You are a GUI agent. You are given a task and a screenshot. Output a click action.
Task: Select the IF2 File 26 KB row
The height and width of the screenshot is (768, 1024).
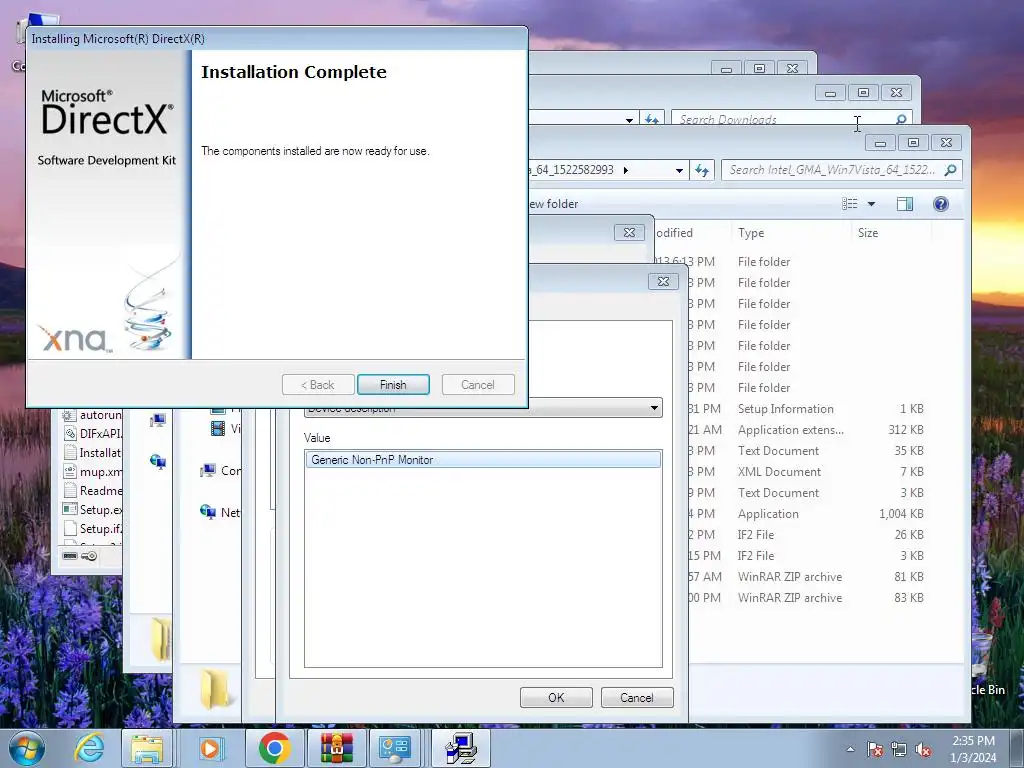point(808,535)
